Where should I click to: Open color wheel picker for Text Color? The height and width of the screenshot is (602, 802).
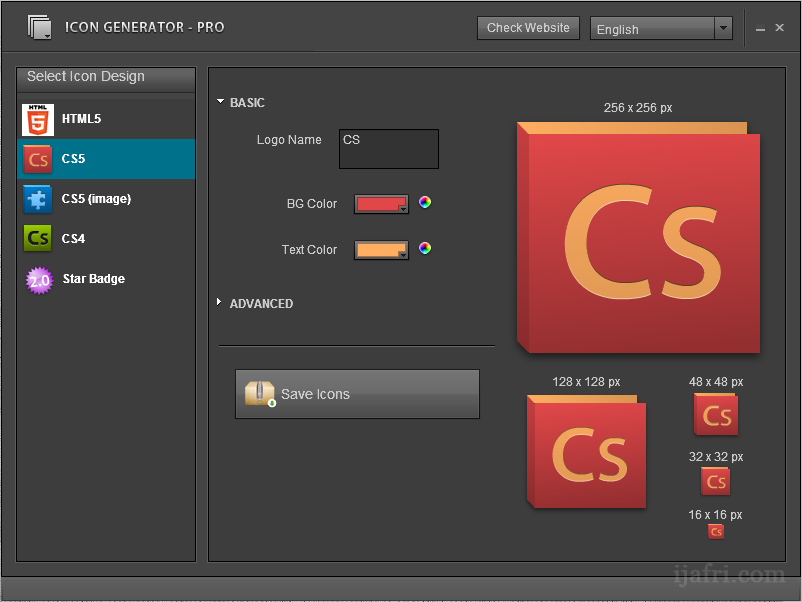point(425,249)
